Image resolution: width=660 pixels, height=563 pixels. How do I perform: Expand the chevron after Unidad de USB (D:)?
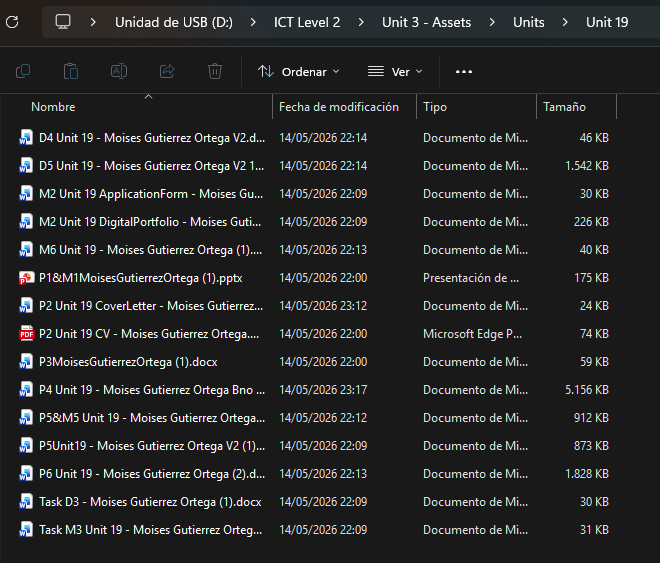(x=253, y=22)
